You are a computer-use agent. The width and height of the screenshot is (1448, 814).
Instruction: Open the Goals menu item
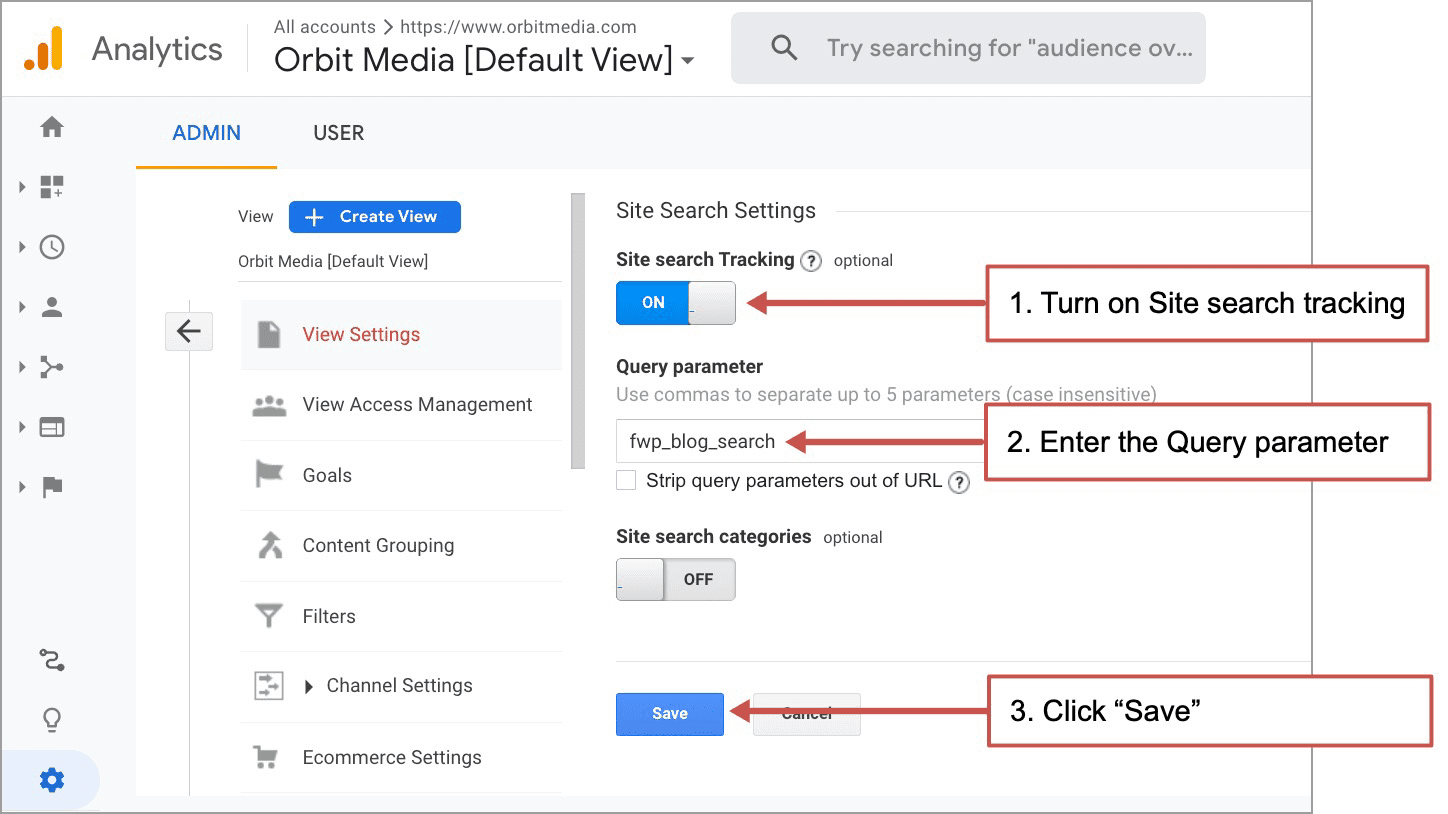pos(401,475)
